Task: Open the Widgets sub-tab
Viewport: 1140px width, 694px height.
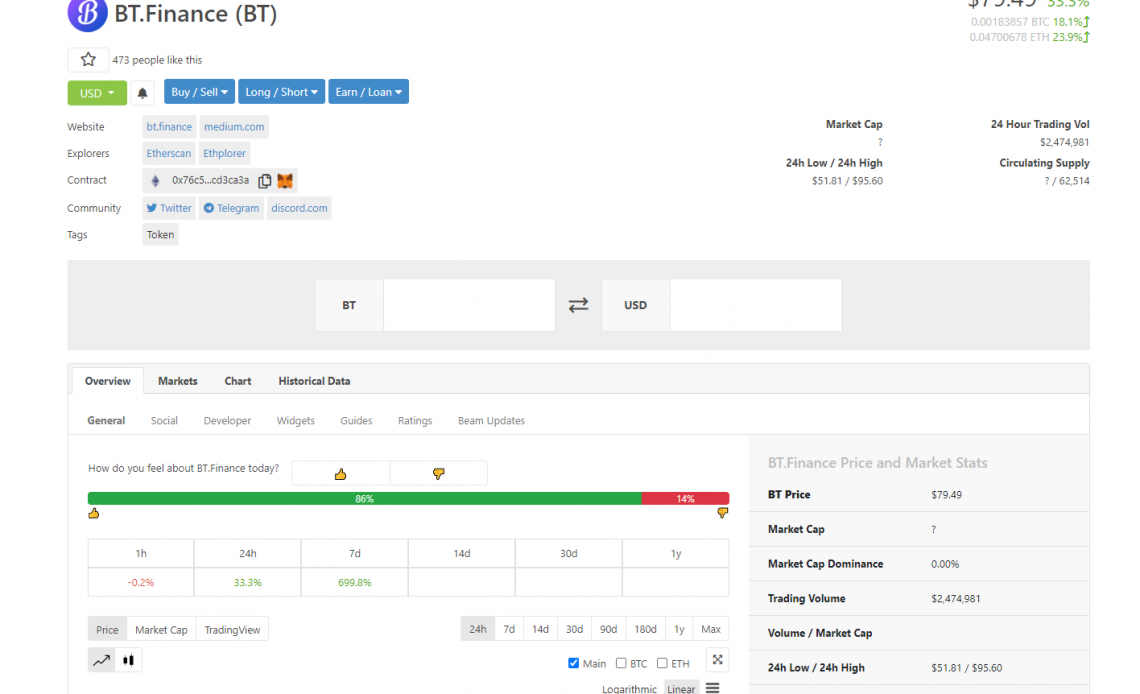Action: click(295, 421)
